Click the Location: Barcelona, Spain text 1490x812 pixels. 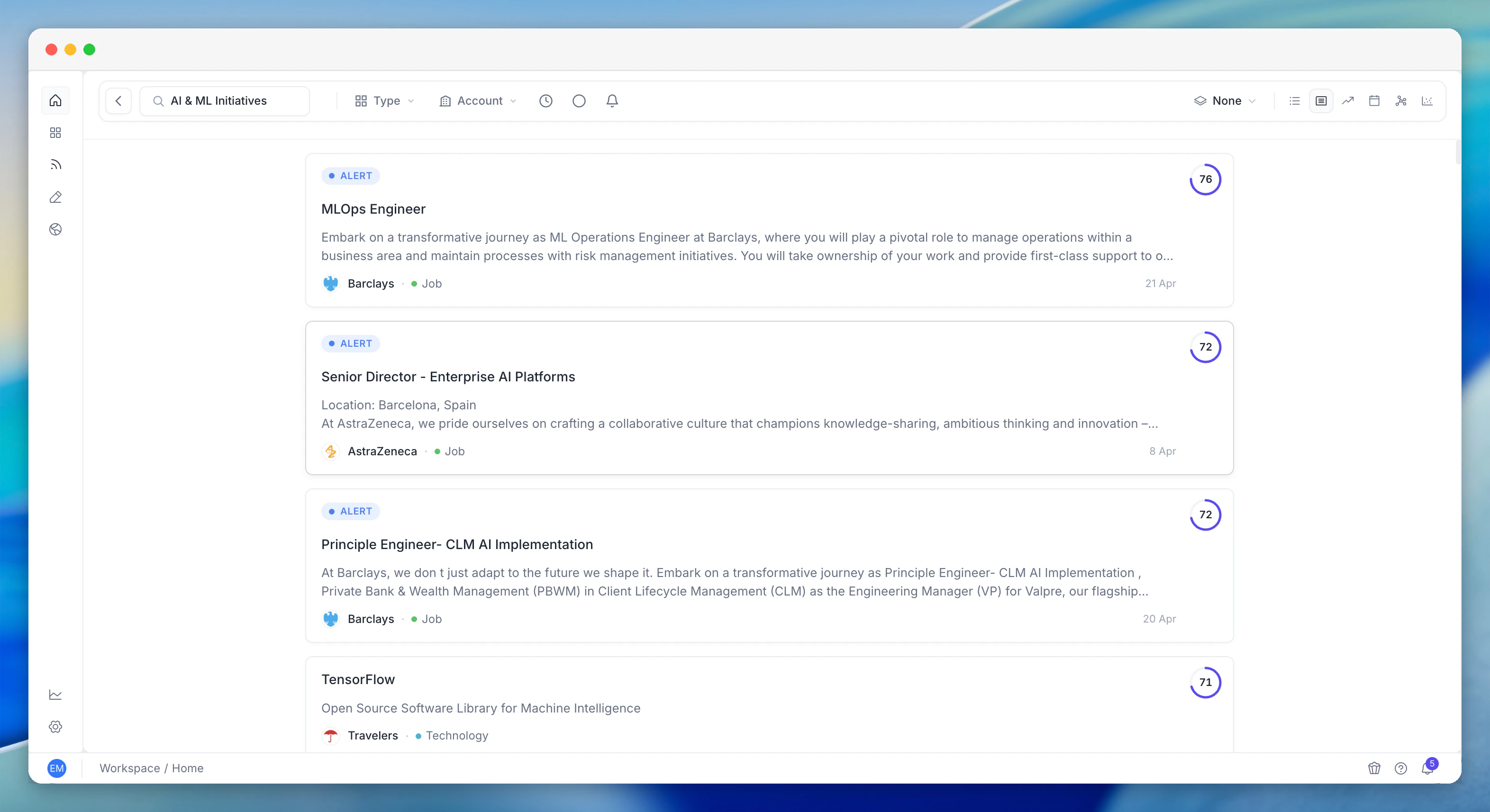399,405
